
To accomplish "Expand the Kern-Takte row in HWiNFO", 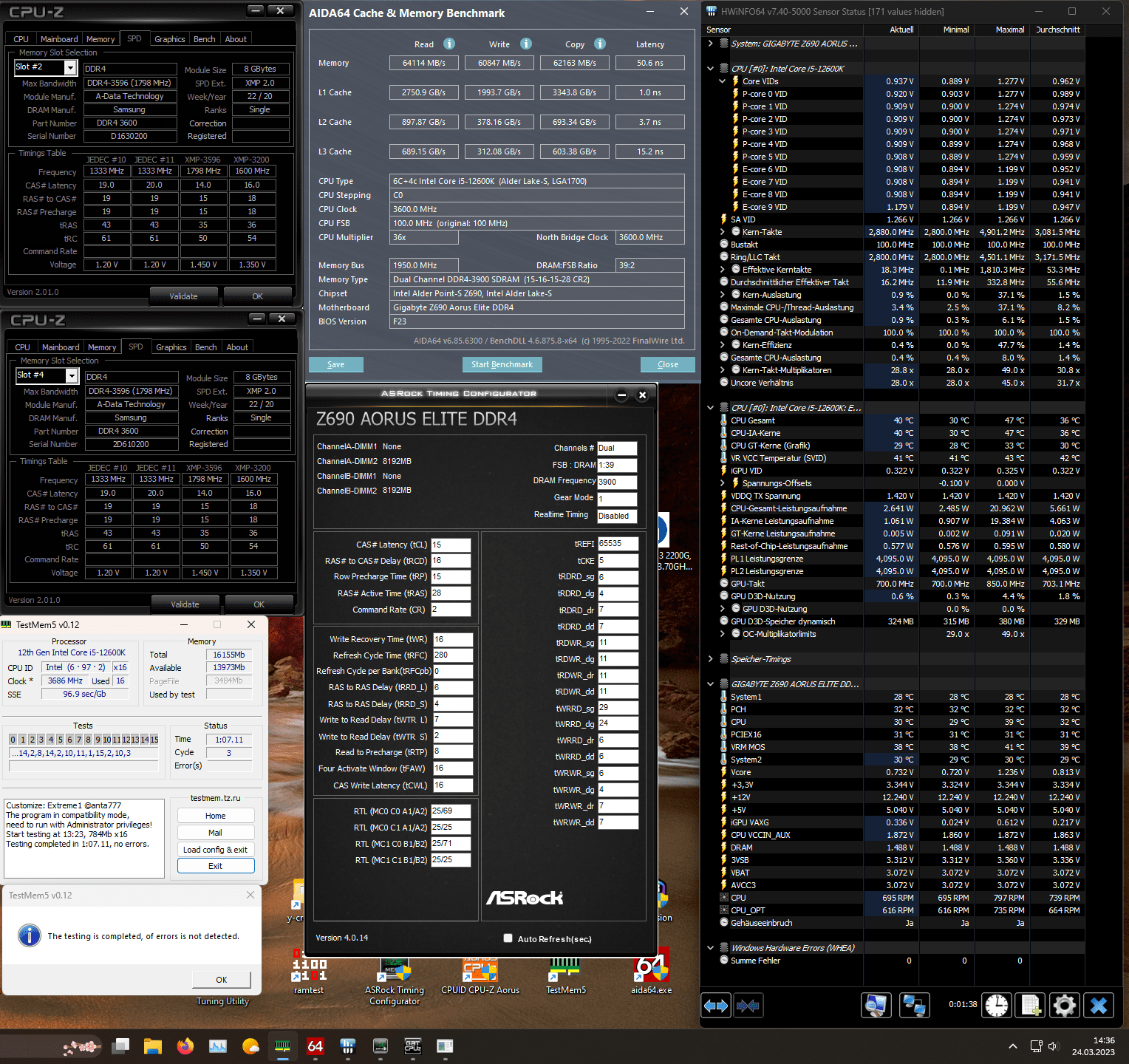I will (x=723, y=232).
